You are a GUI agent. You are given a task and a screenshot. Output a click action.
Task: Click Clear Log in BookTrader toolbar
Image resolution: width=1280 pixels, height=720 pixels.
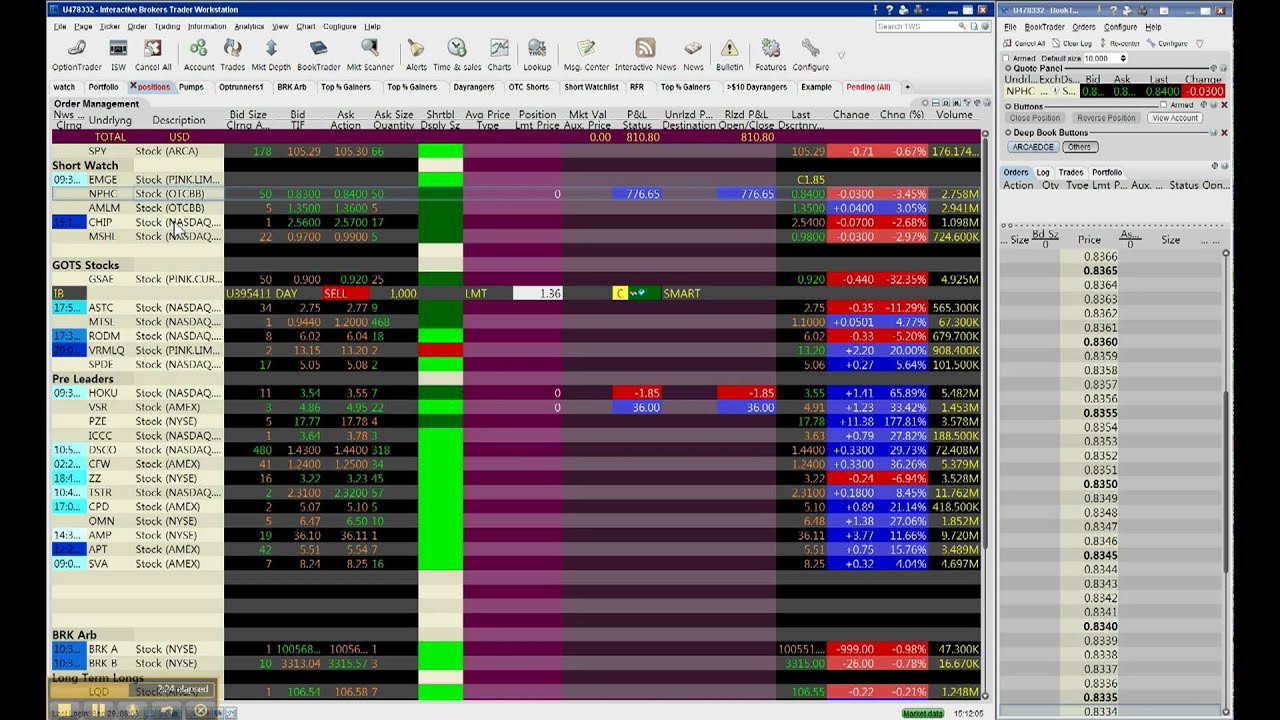pyautogui.click(x=1072, y=43)
